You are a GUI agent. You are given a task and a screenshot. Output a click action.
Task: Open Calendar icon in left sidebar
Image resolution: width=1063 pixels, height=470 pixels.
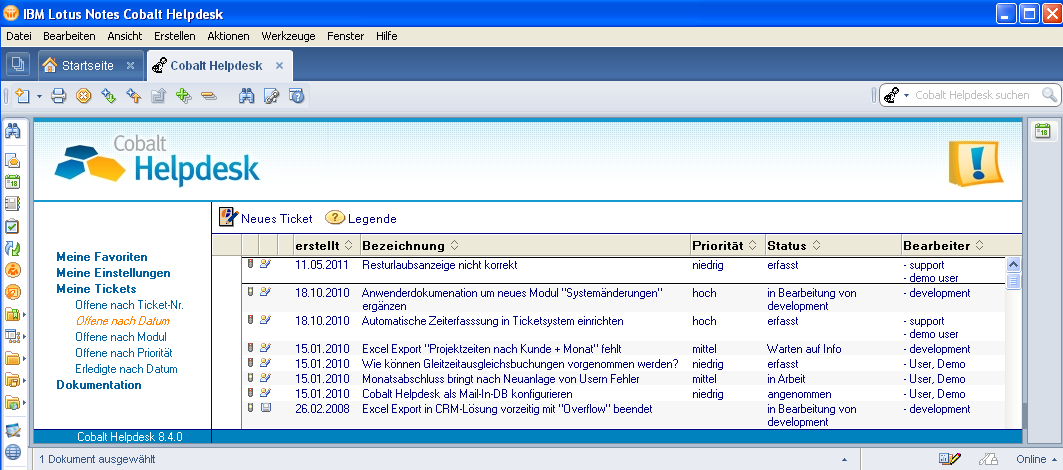[13, 182]
